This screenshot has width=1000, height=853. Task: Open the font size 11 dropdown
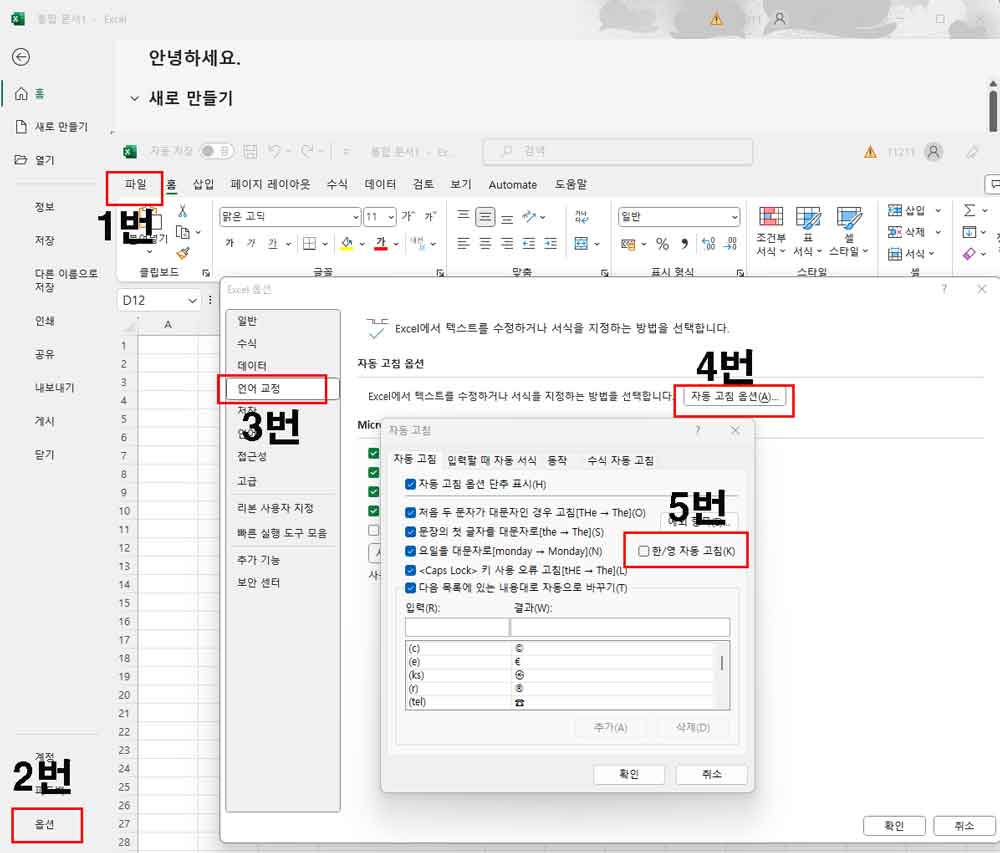click(x=390, y=217)
